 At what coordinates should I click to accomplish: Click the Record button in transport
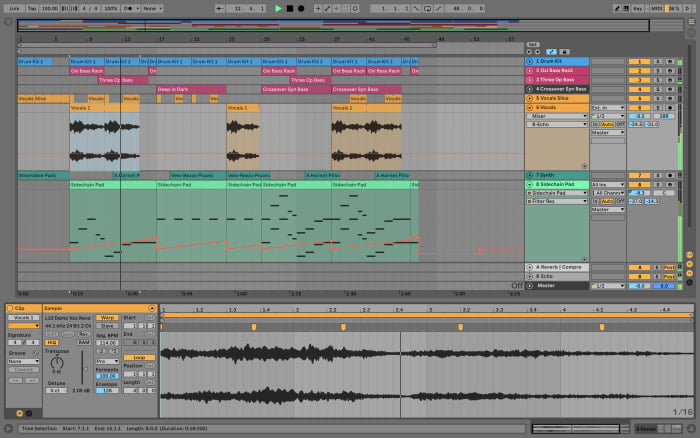pos(302,8)
